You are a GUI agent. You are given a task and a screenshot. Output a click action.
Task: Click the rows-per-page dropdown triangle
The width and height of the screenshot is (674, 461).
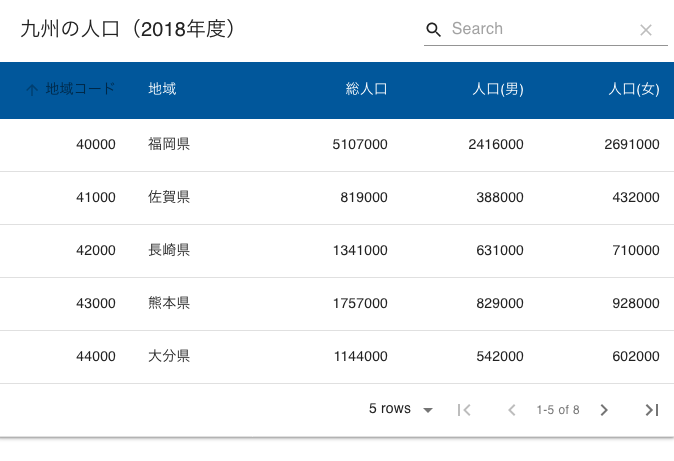427,410
